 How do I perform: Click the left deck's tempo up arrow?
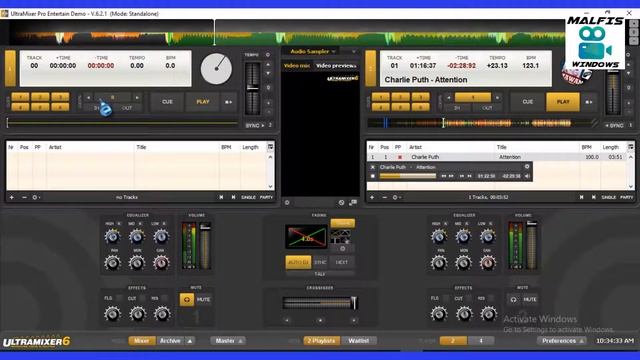coord(268,64)
